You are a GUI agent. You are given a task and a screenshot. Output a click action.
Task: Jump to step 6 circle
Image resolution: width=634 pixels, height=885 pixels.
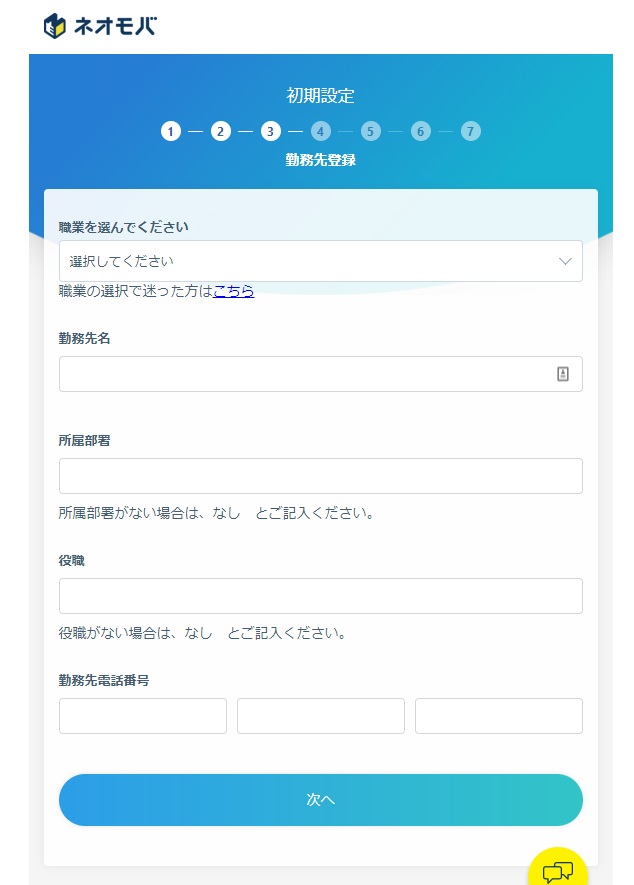421,131
